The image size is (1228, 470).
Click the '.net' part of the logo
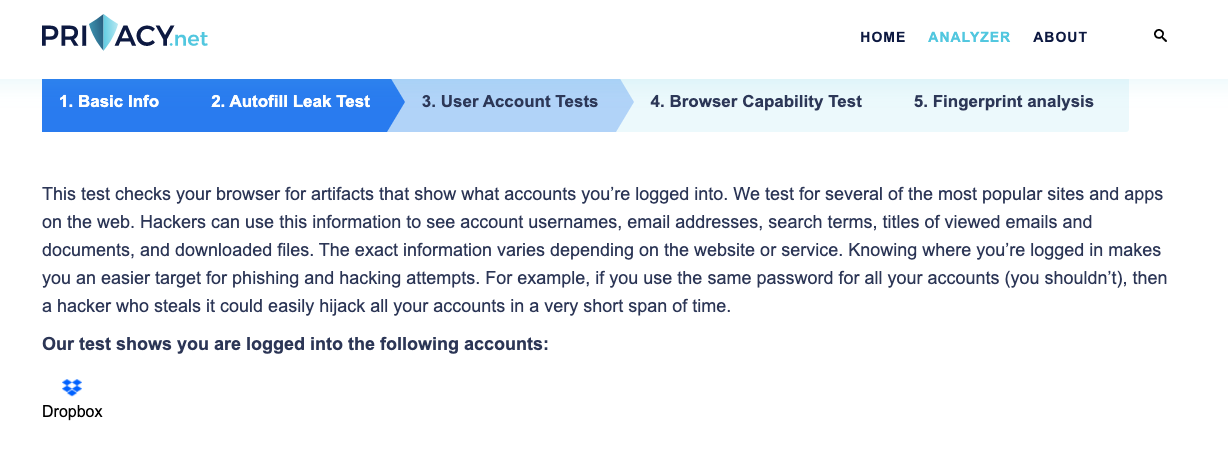tap(189, 40)
